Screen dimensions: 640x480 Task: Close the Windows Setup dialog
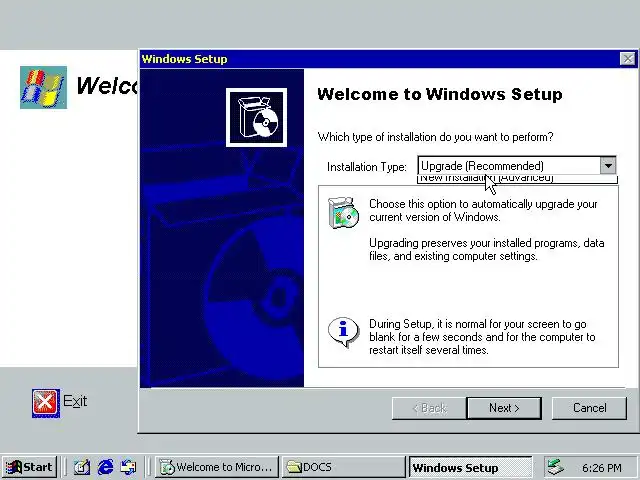tap(628, 59)
